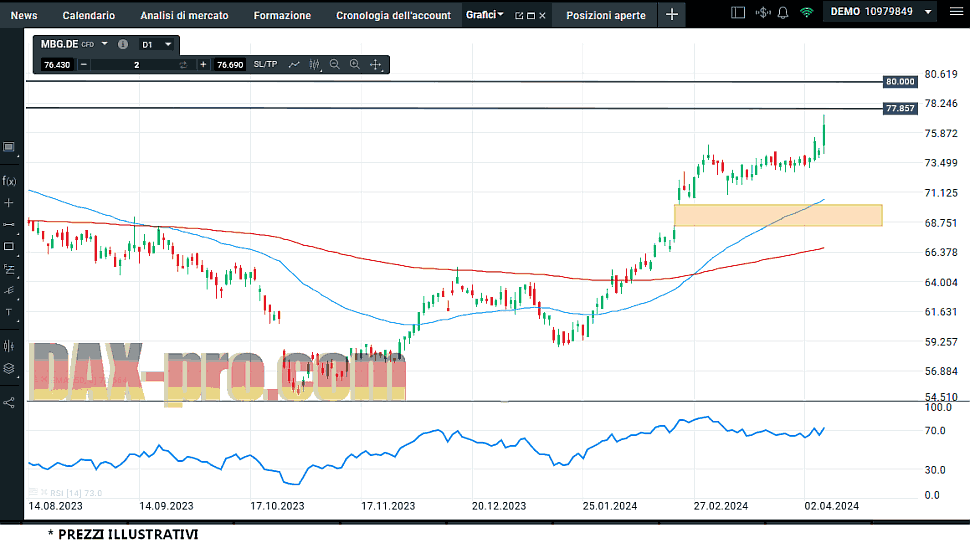Go to the Formazione tab

pos(282,15)
